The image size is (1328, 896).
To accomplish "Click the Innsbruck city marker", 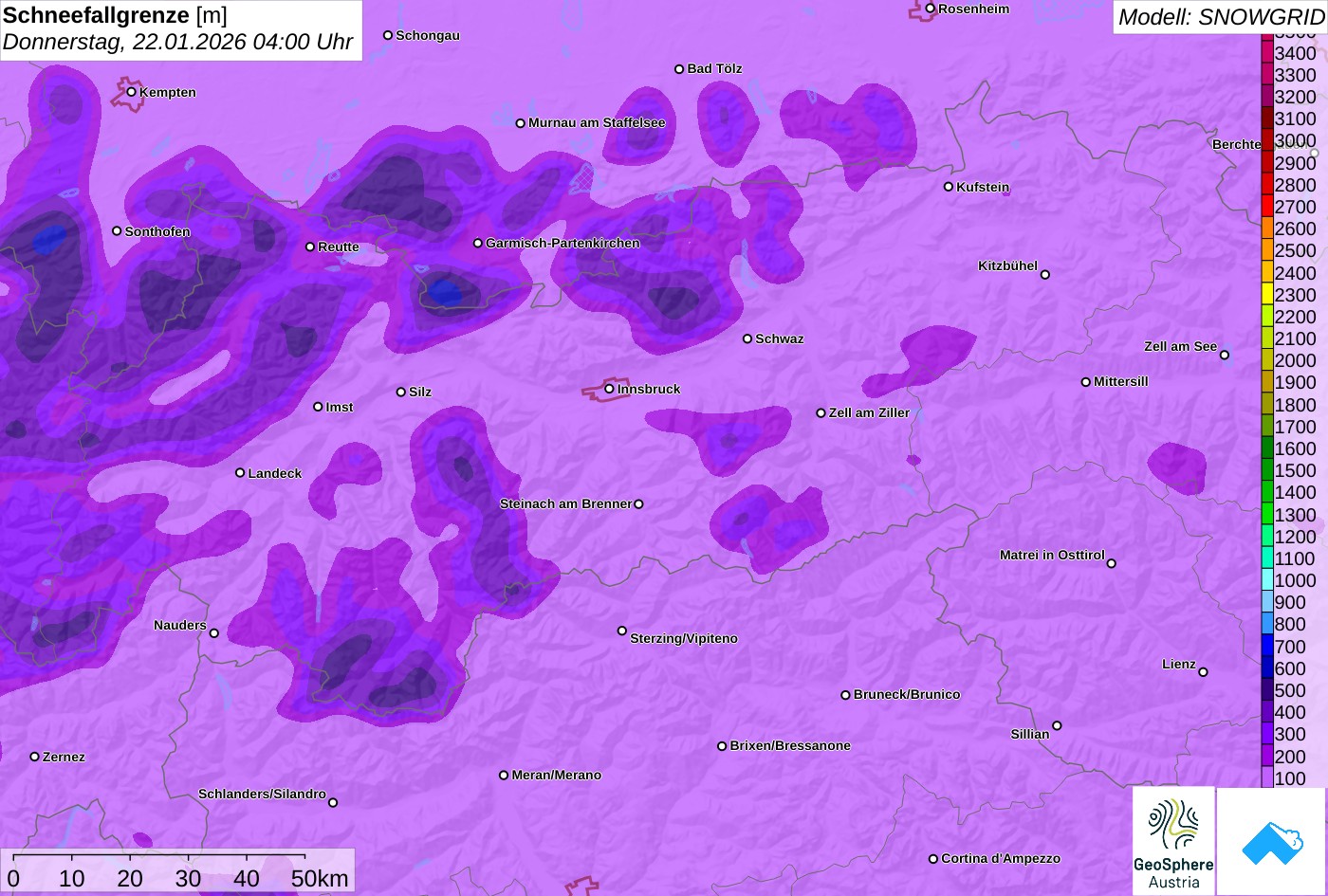I will [x=609, y=389].
